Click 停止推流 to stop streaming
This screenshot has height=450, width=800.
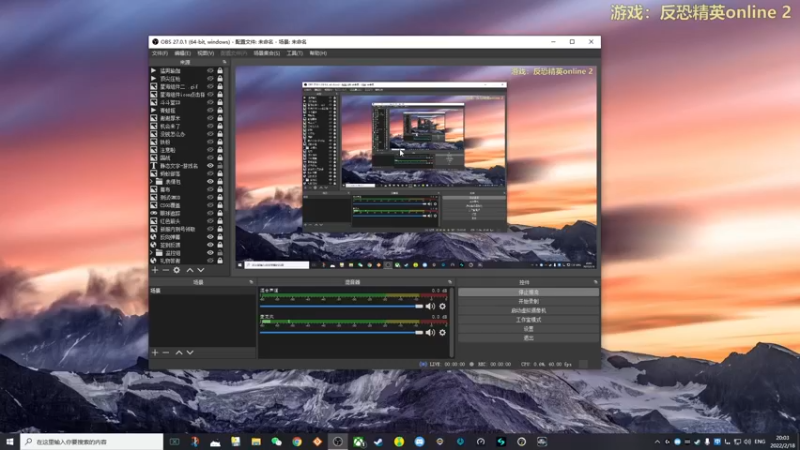pyautogui.click(x=528, y=292)
